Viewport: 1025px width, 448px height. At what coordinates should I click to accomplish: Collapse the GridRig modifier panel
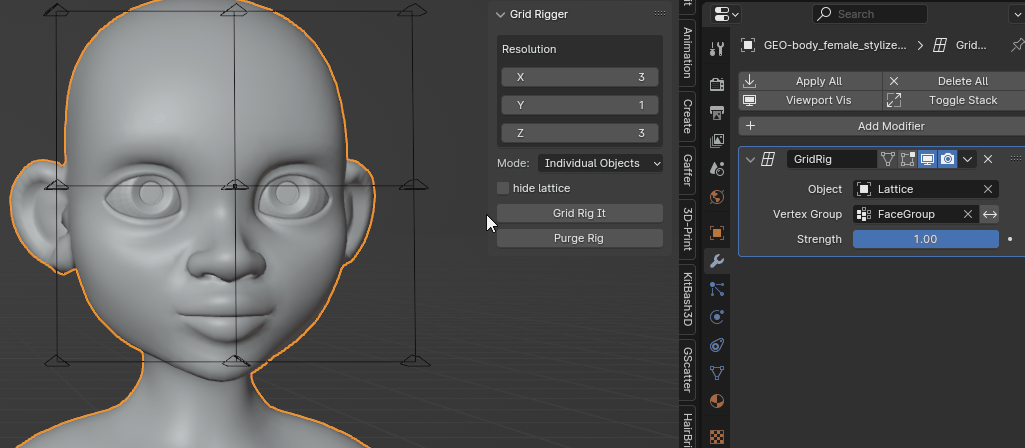click(x=750, y=159)
